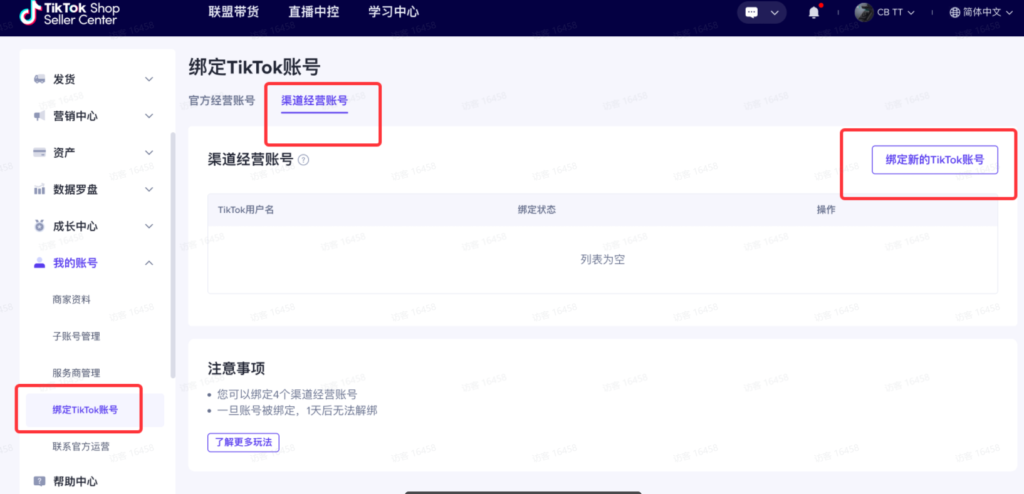Click the TikTok用户名 column header
The image size is (1024, 494).
(246, 209)
